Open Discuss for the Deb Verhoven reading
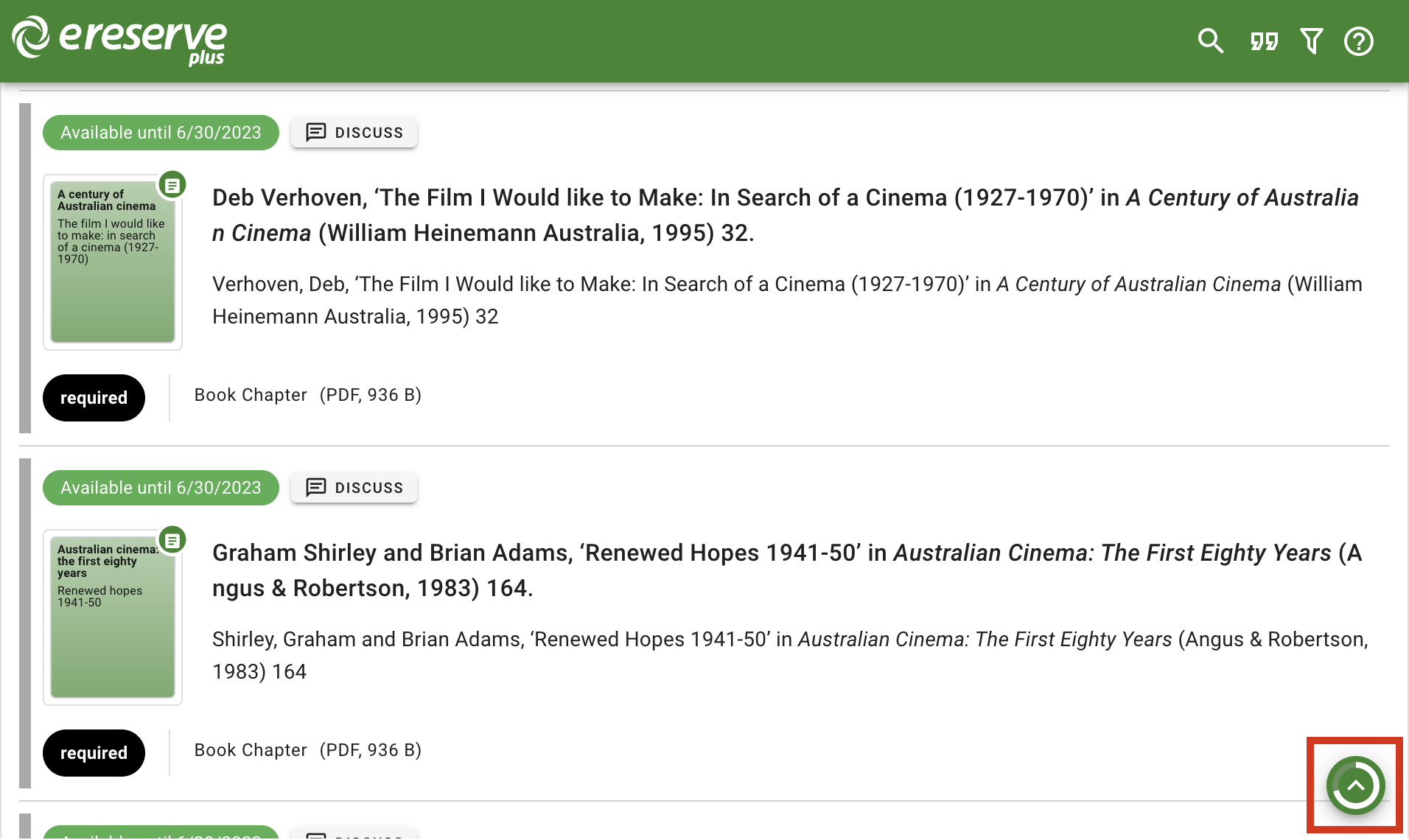 (x=354, y=133)
